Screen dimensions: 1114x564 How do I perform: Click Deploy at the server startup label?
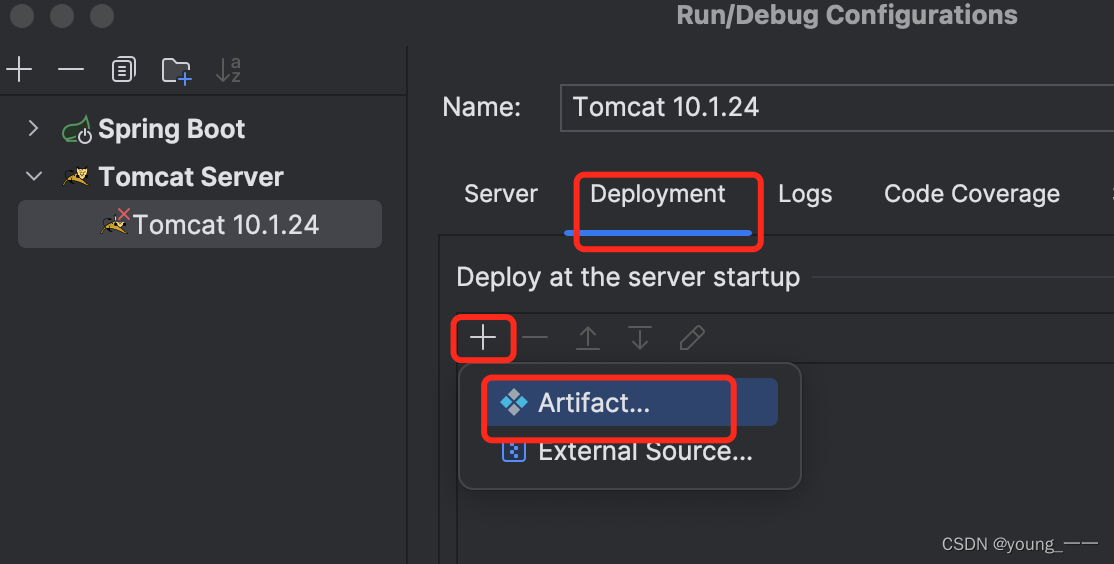click(x=628, y=277)
